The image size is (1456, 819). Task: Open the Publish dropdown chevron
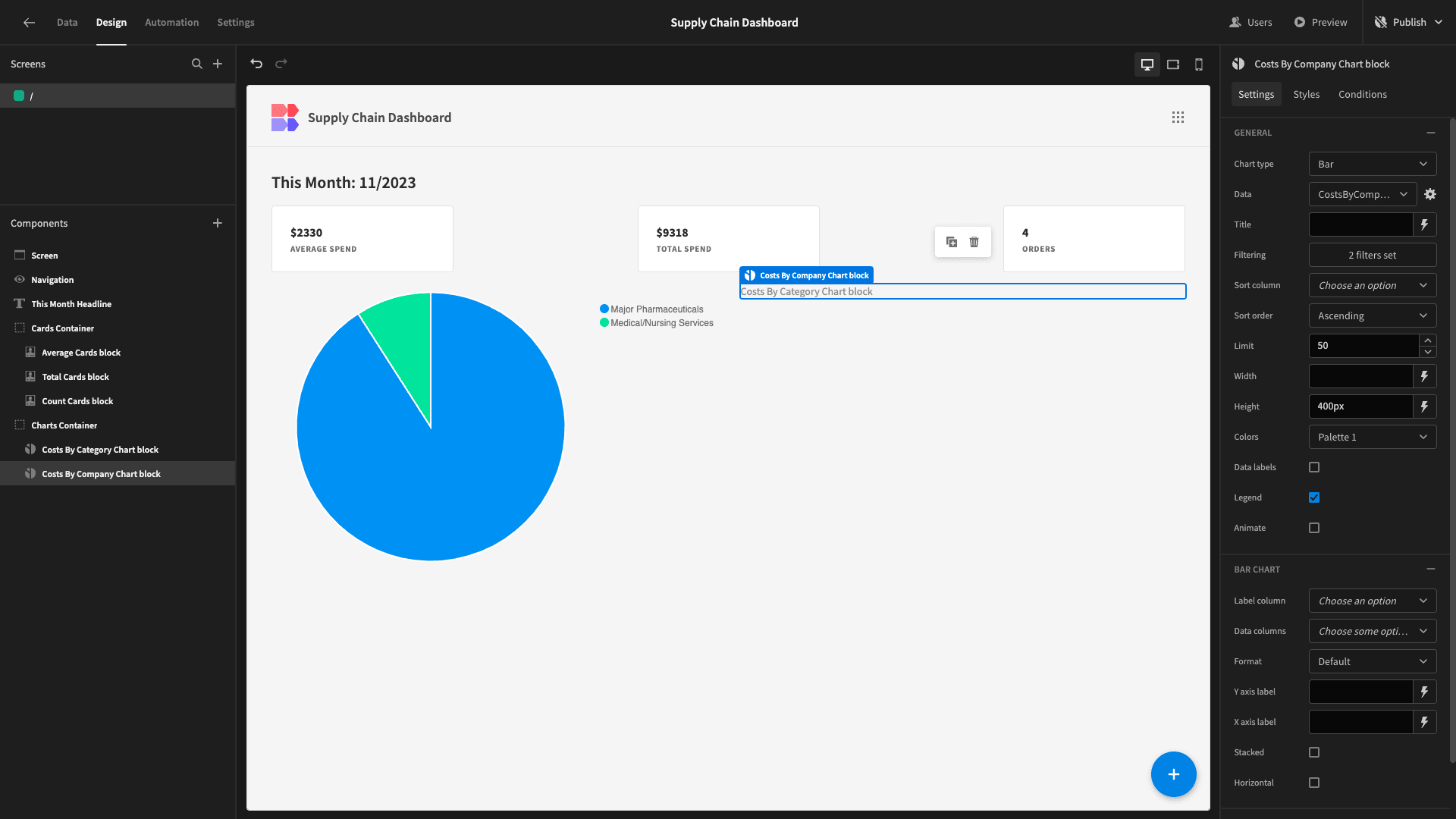pos(1439,23)
